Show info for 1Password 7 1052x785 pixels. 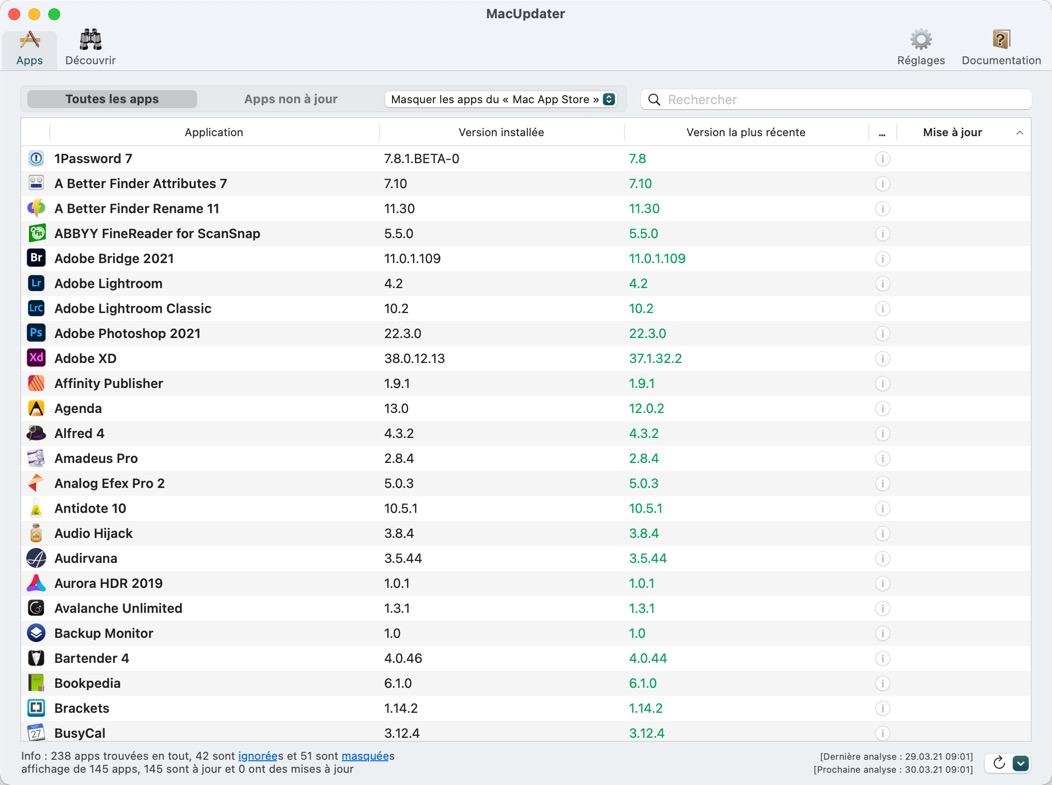coord(882,158)
